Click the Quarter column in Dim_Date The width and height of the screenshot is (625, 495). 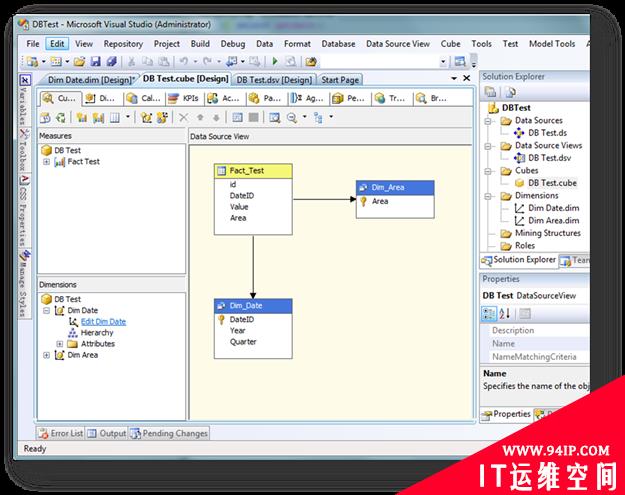point(243,342)
